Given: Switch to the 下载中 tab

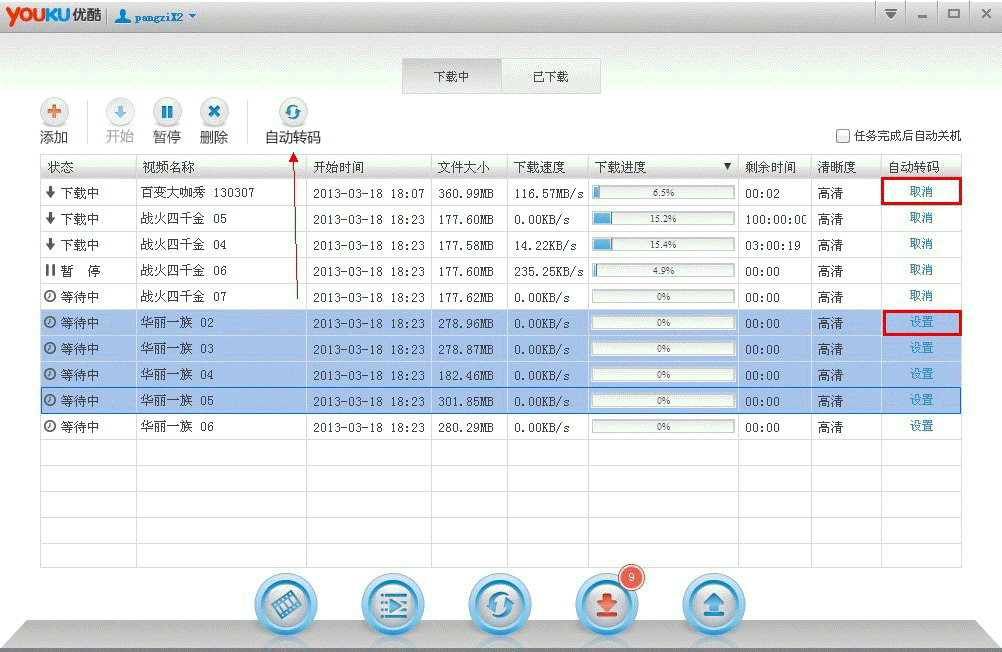Looking at the screenshot, I should pyautogui.click(x=451, y=77).
